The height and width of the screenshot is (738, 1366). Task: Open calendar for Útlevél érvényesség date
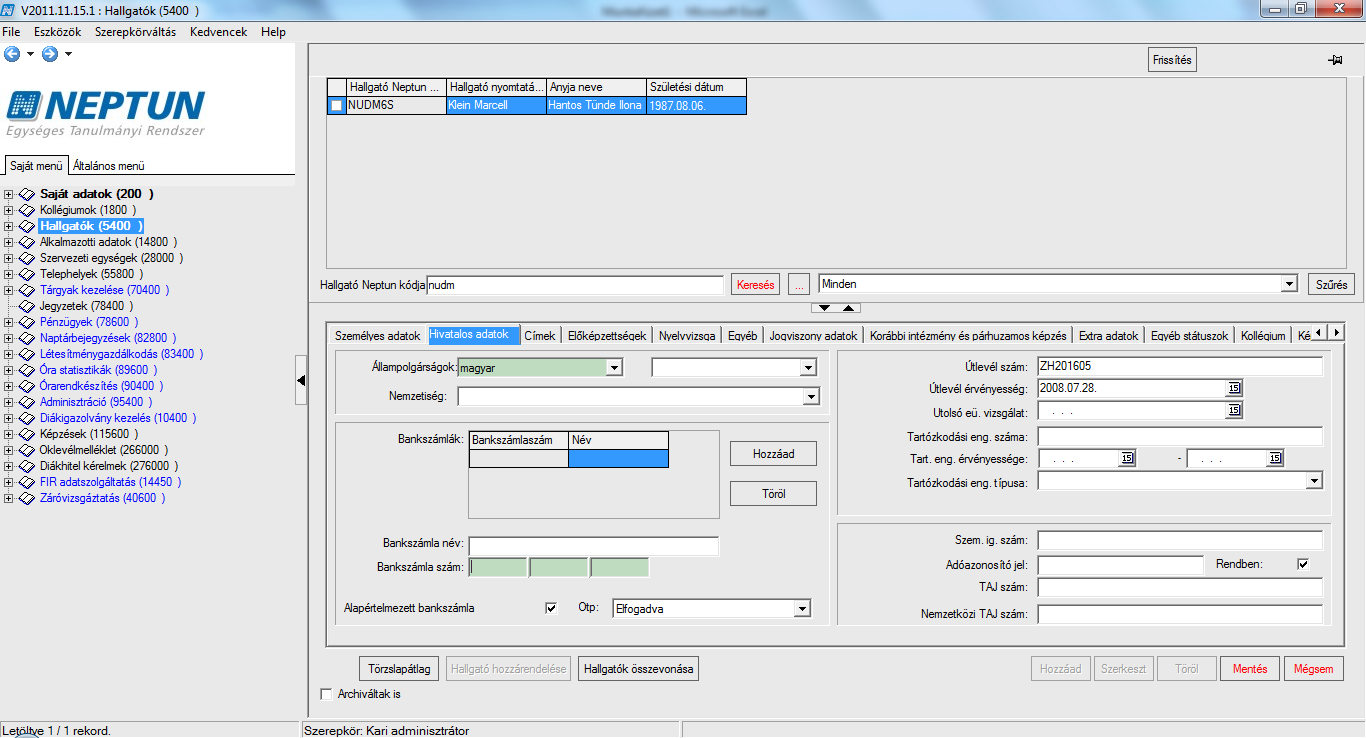coord(1234,388)
